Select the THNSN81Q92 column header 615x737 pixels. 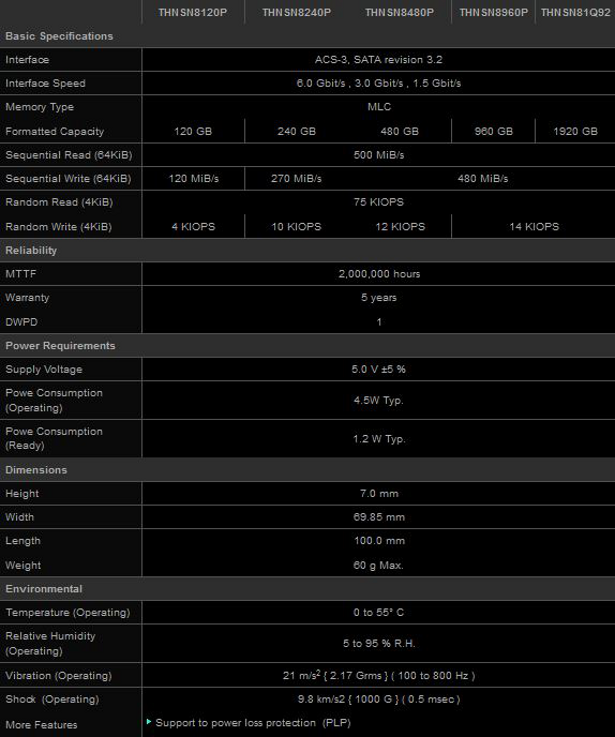coord(576,12)
